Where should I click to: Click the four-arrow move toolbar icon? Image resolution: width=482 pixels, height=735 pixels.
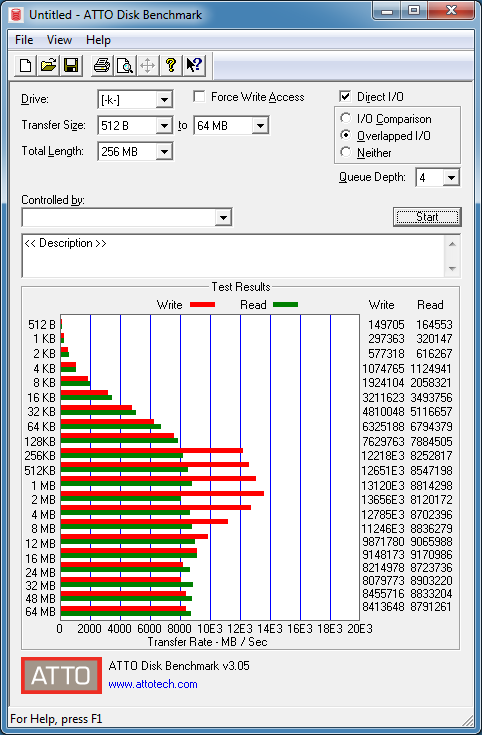(147, 65)
